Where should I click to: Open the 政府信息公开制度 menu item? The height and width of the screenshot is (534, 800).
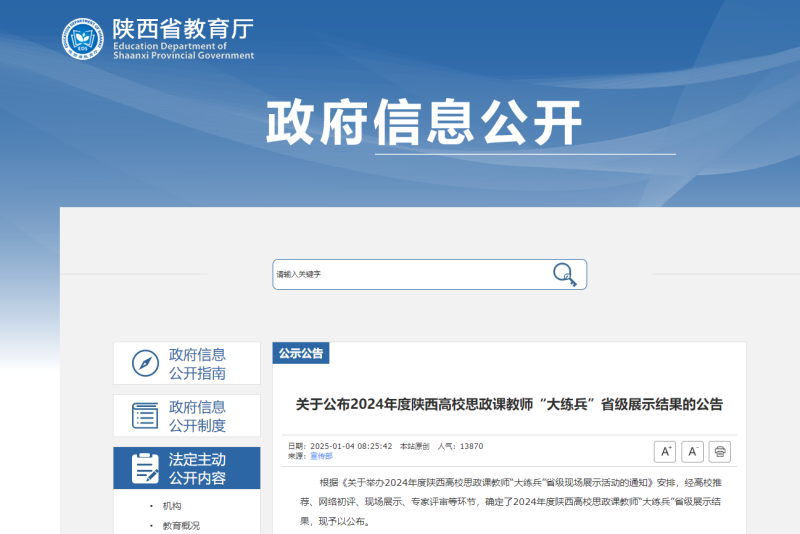(x=197, y=416)
